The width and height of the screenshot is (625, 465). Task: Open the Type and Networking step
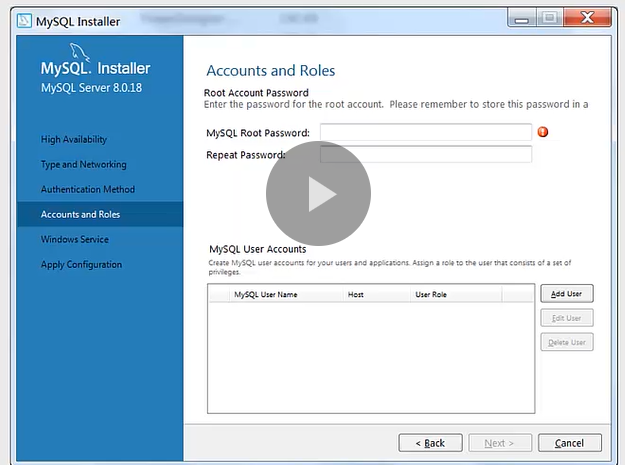(x=83, y=165)
